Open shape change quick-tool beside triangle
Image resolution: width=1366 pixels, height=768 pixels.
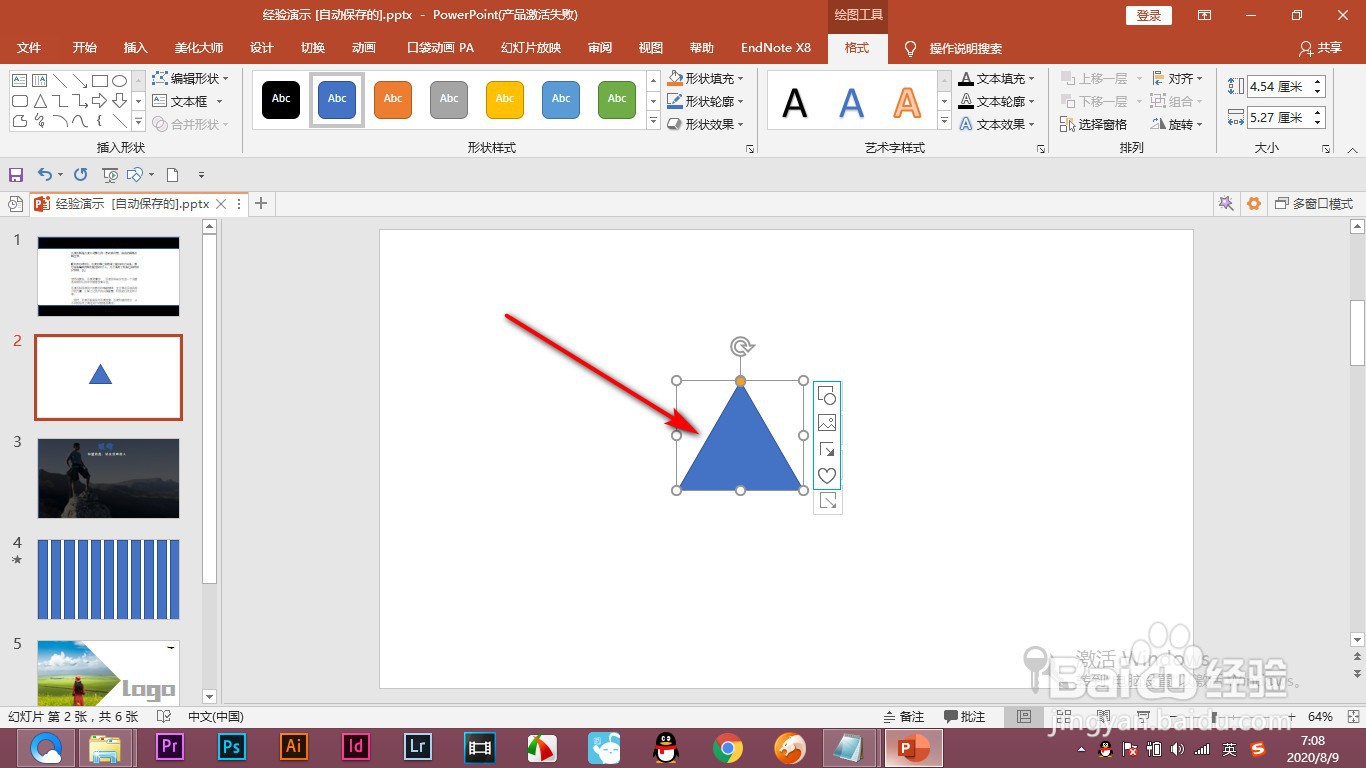[x=827, y=396]
